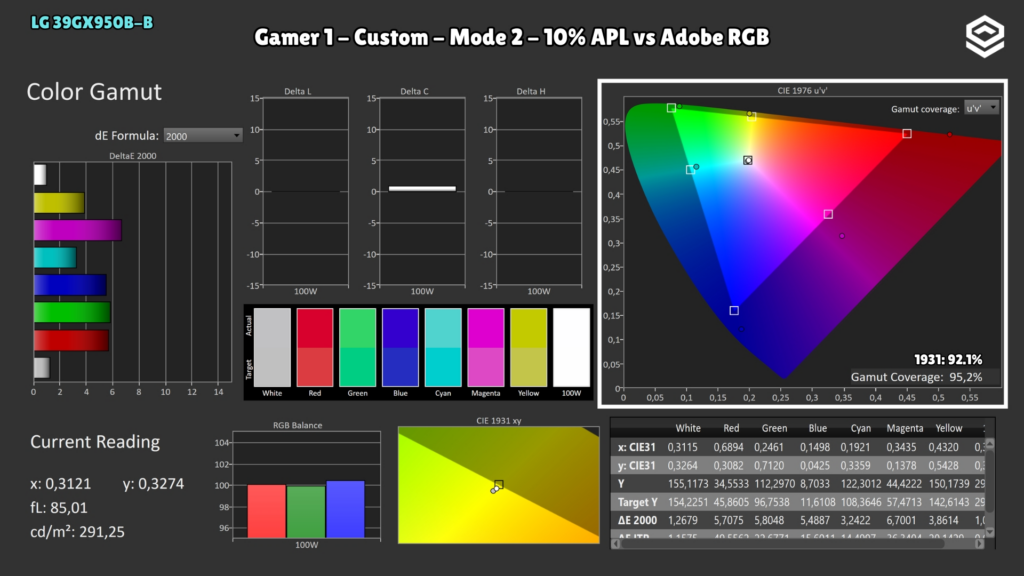Click the white point marker in CIE diagram
Image resolution: width=1024 pixels, height=576 pixels.
click(x=748, y=160)
